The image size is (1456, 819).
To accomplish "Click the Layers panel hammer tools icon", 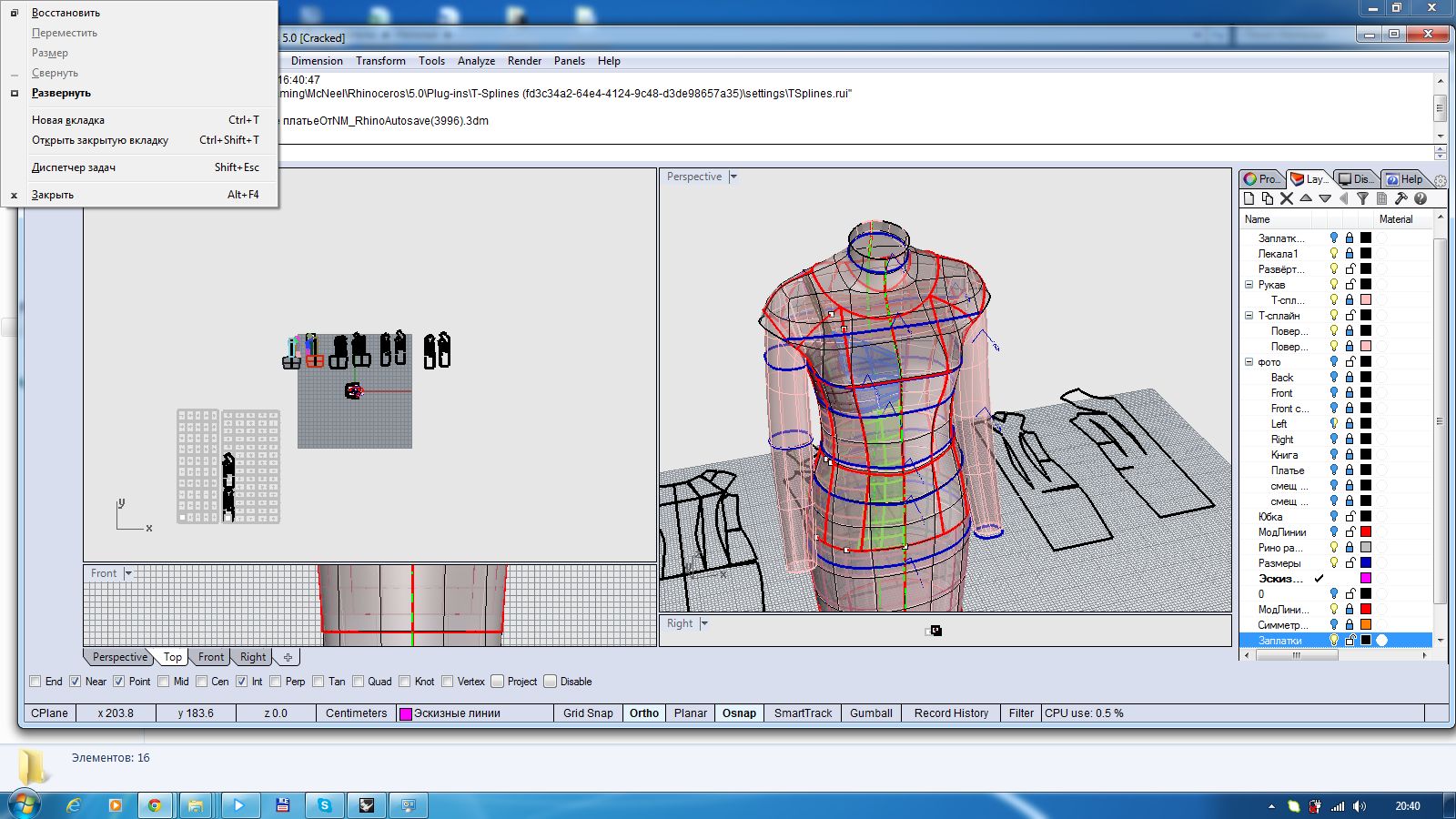I will [x=1401, y=198].
